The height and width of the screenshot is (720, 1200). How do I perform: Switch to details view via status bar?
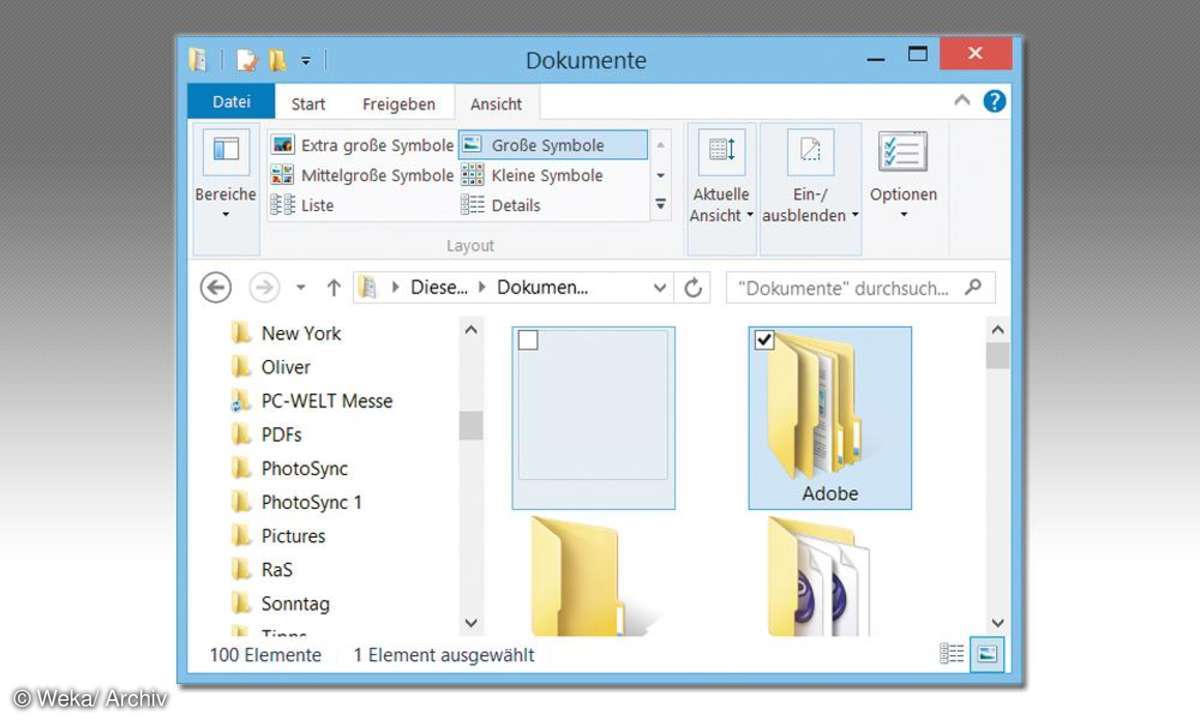tap(952, 654)
